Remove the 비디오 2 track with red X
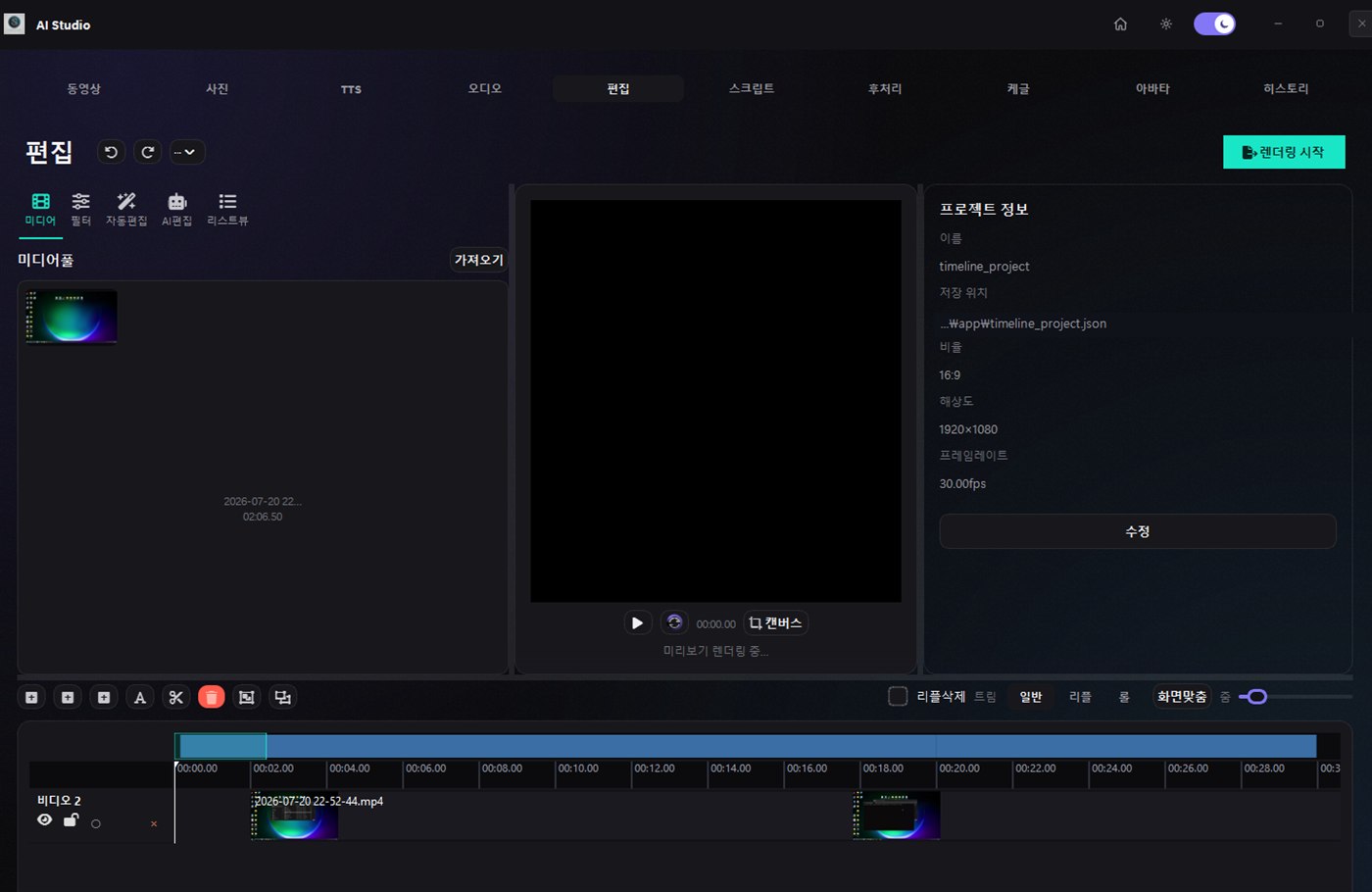 pyautogui.click(x=154, y=824)
